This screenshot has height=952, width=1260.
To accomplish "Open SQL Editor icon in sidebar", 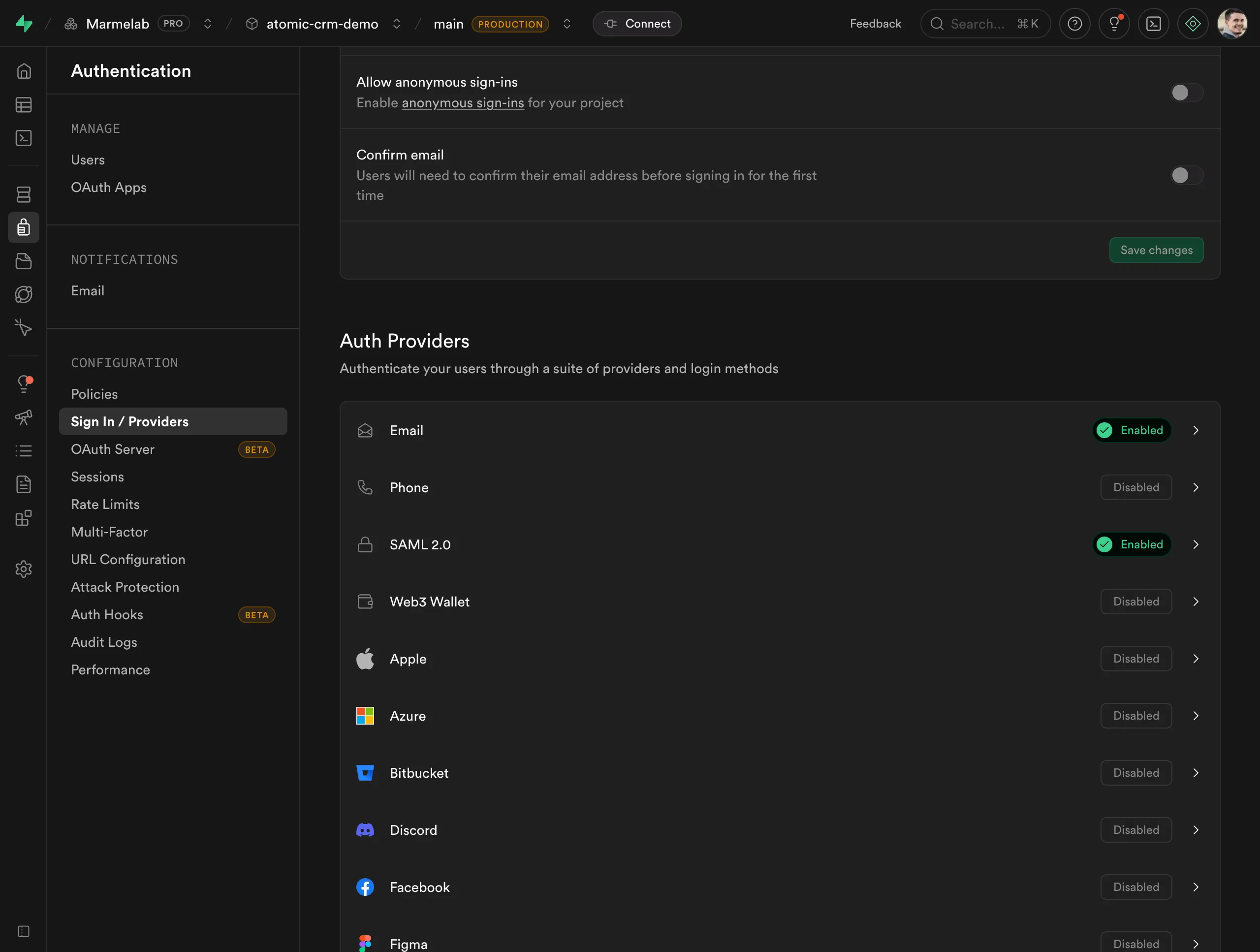I will pyautogui.click(x=23, y=138).
